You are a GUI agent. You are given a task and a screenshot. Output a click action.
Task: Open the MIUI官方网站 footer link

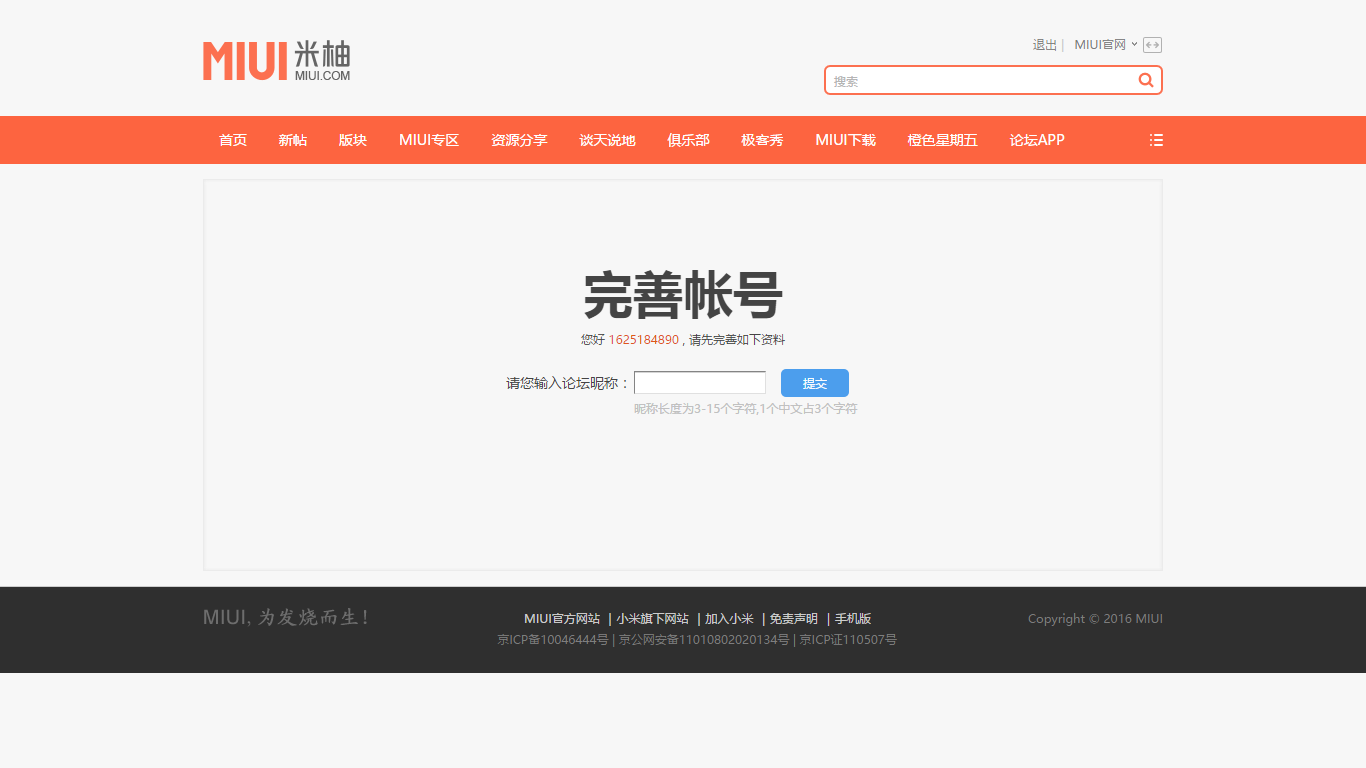(x=562, y=619)
